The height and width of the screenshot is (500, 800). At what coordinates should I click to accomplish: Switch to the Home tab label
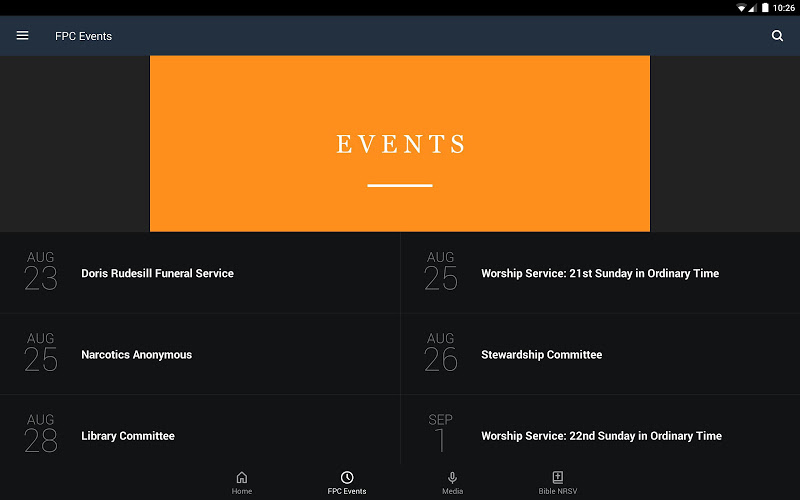click(242, 491)
